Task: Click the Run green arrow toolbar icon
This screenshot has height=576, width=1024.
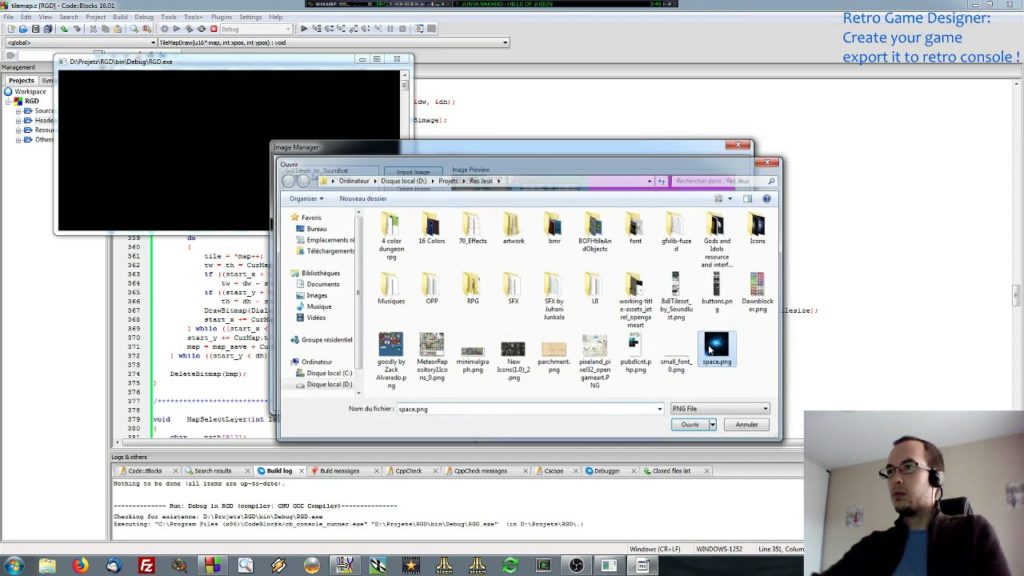Action: [176, 29]
